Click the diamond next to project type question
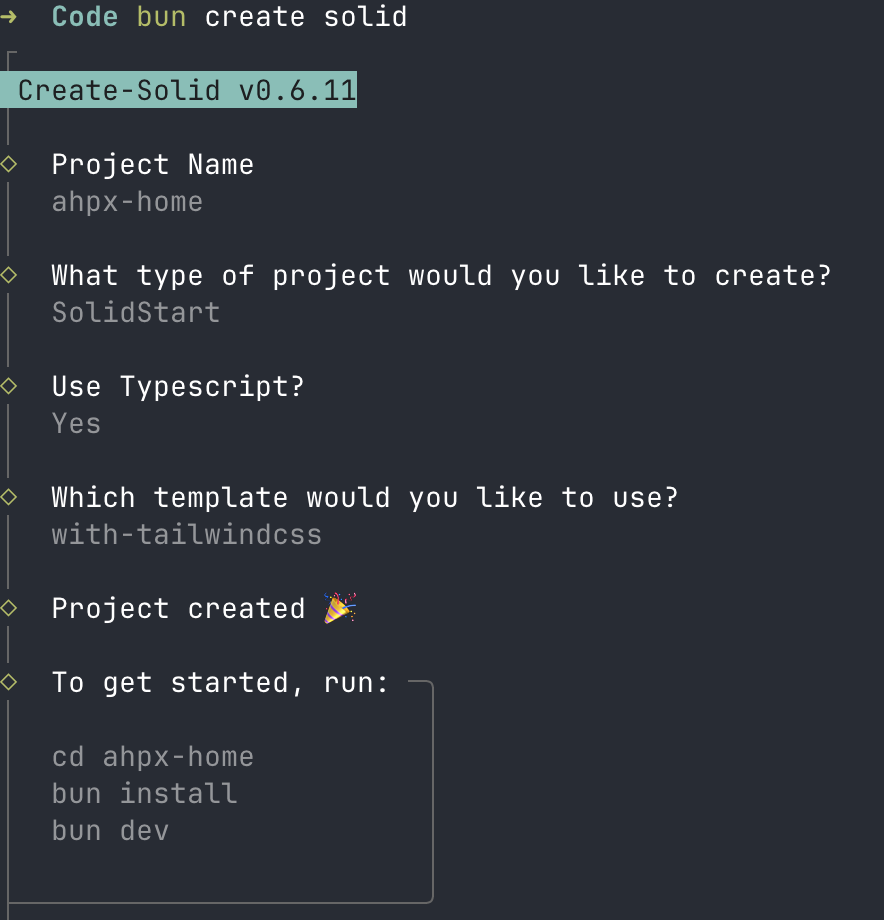The width and height of the screenshot is (884, 920). click(x=9, y=275)
